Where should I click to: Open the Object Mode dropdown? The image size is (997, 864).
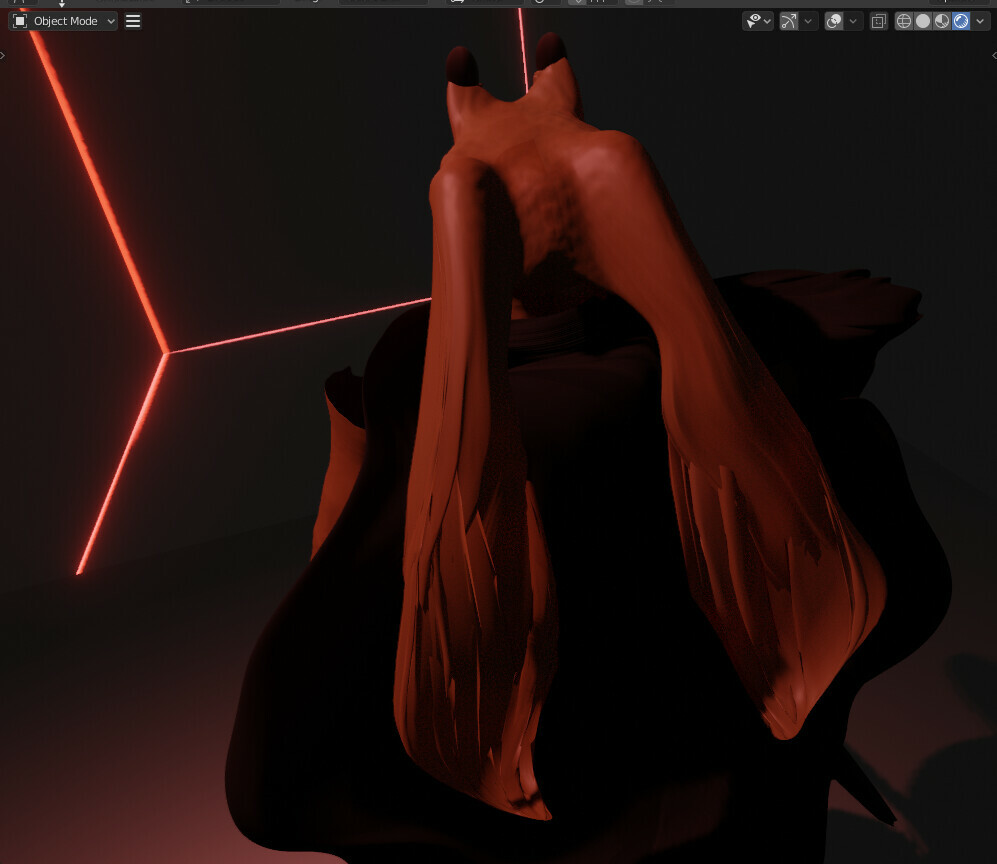[x=63, y=21]
